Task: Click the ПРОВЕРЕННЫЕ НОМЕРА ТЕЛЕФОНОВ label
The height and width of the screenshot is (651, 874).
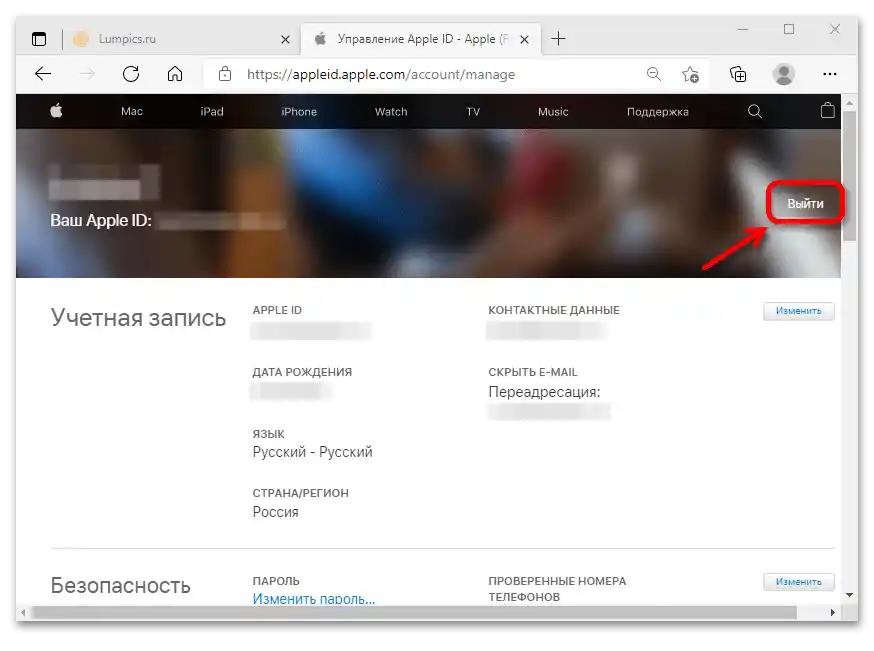Action: tap(557, 589)
